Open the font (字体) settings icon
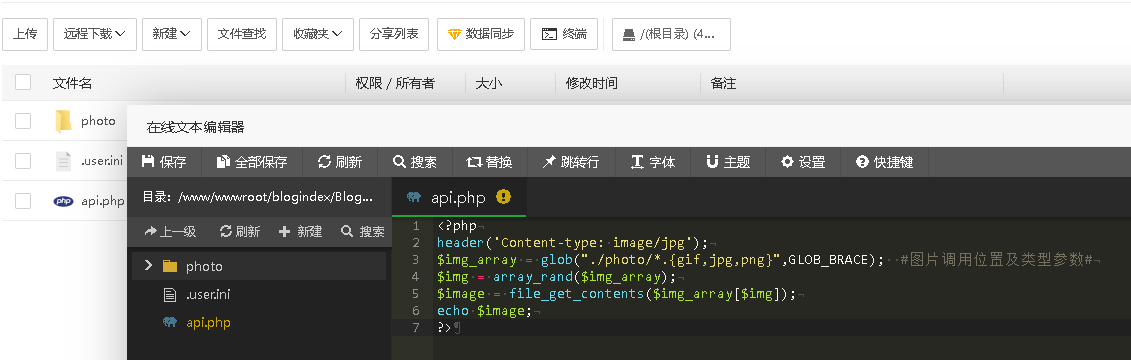Image resolution: width=1131 pixels, height=360 pixels. point(637,162)
